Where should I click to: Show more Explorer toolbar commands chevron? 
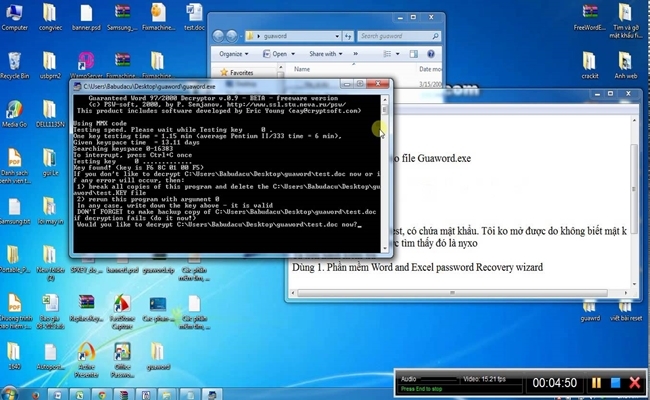pos(355,54)
